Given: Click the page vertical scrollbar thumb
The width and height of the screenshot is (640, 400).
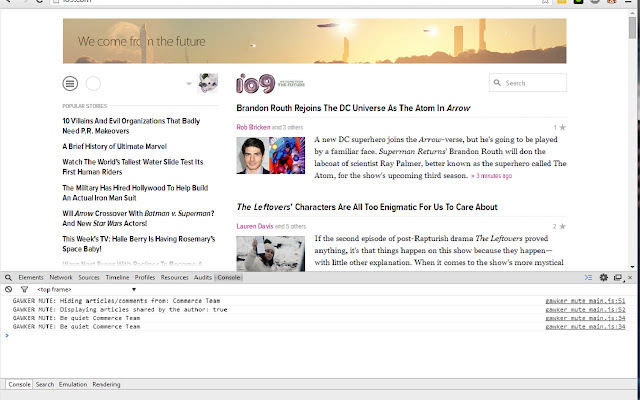Looking at the screenshot, I should [632, 27].
